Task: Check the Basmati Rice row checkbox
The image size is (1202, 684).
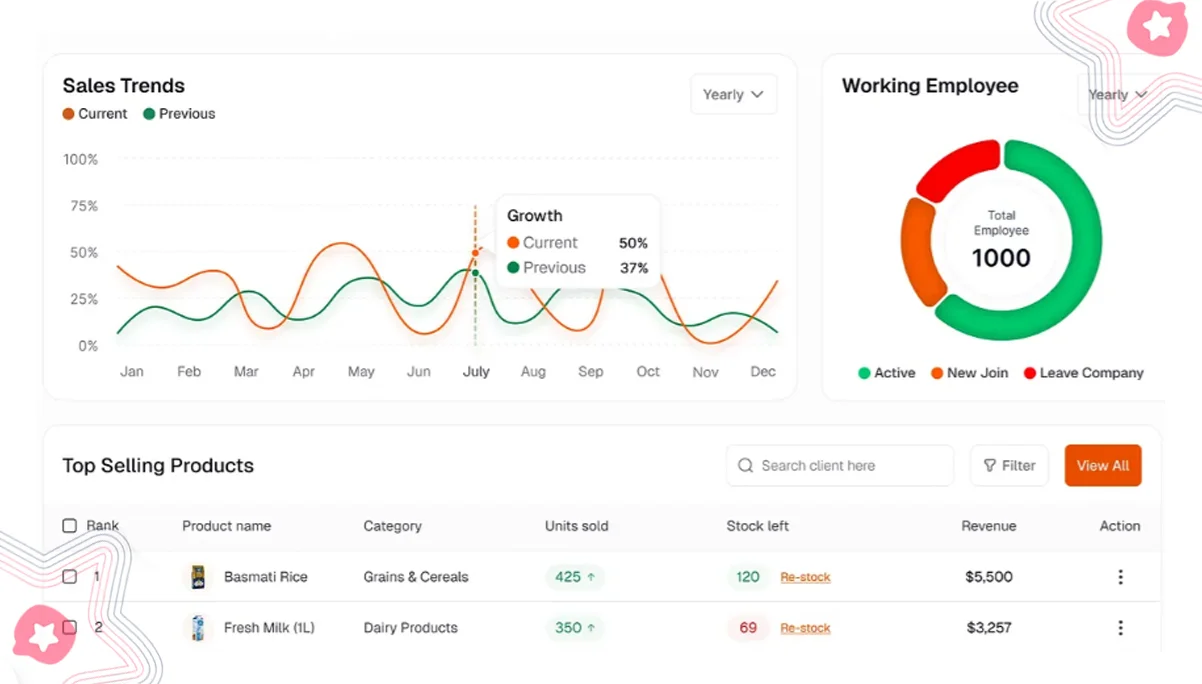Action: click(69, 576)
